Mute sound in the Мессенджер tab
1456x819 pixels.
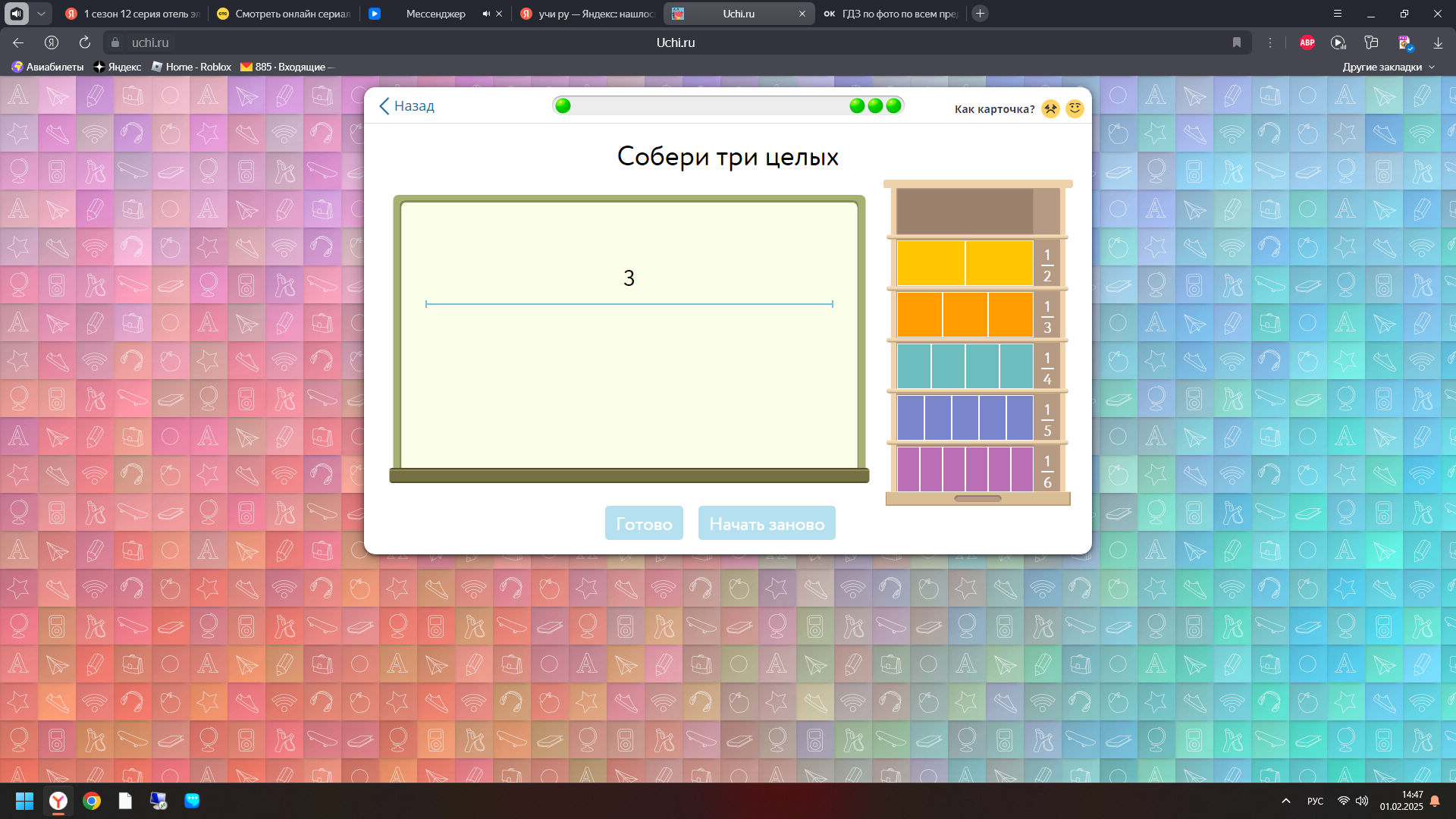(486, 14)
